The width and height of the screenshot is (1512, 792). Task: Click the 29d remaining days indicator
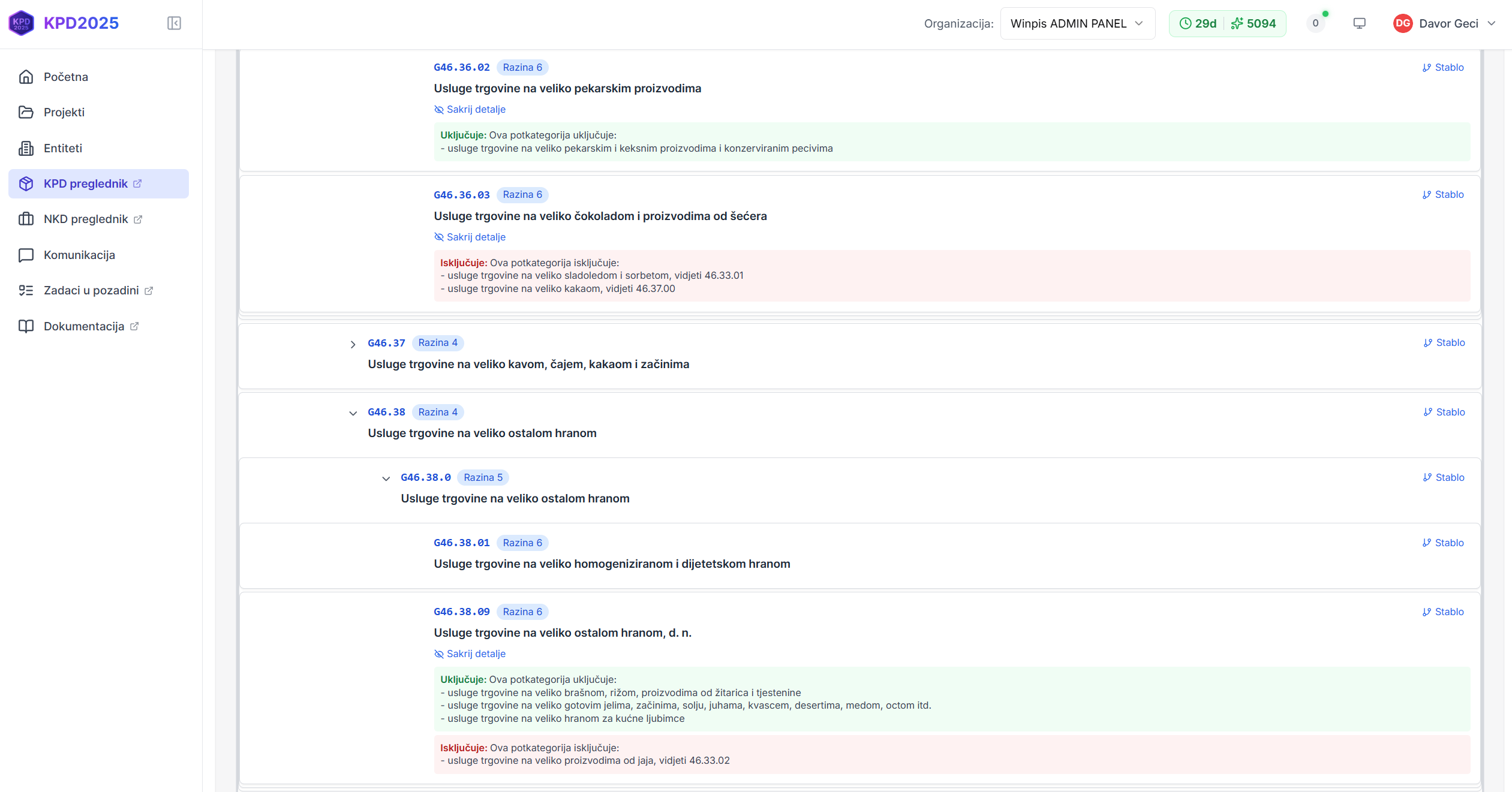point(1198,23)
